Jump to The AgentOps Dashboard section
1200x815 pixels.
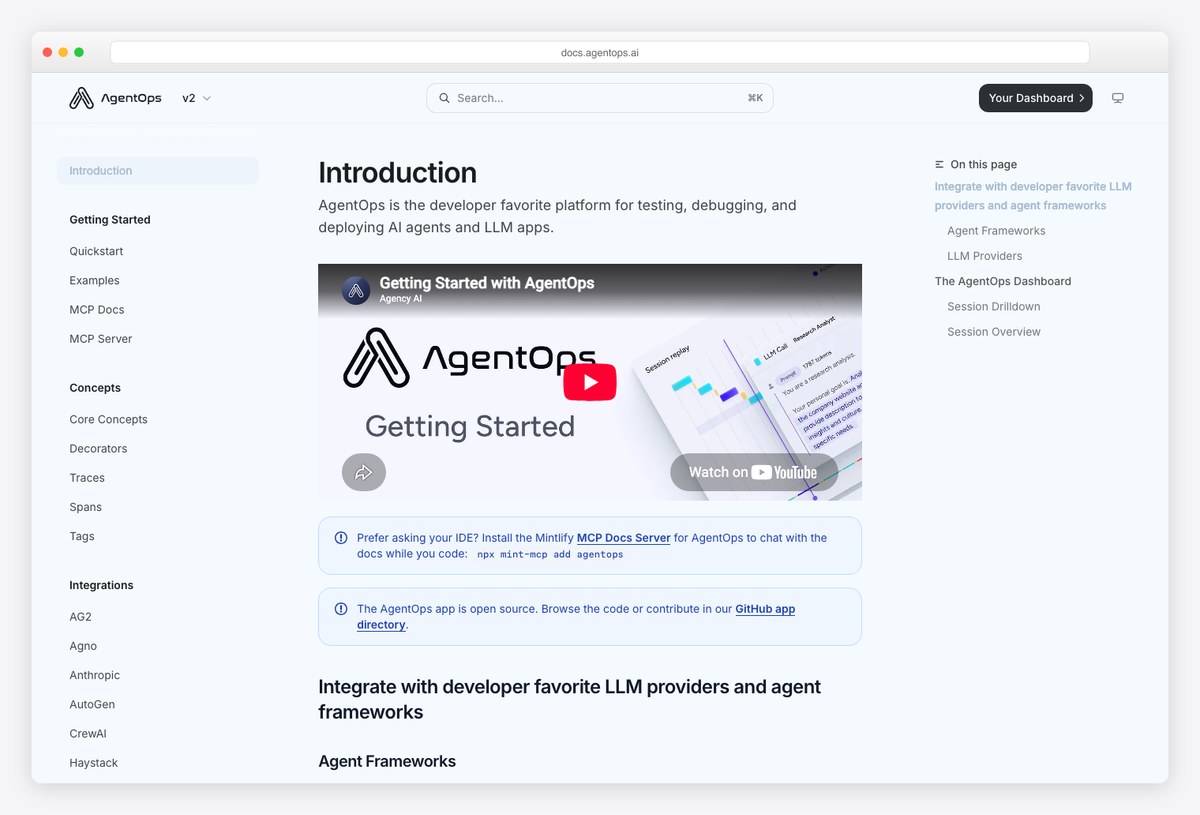point(1003,281)
